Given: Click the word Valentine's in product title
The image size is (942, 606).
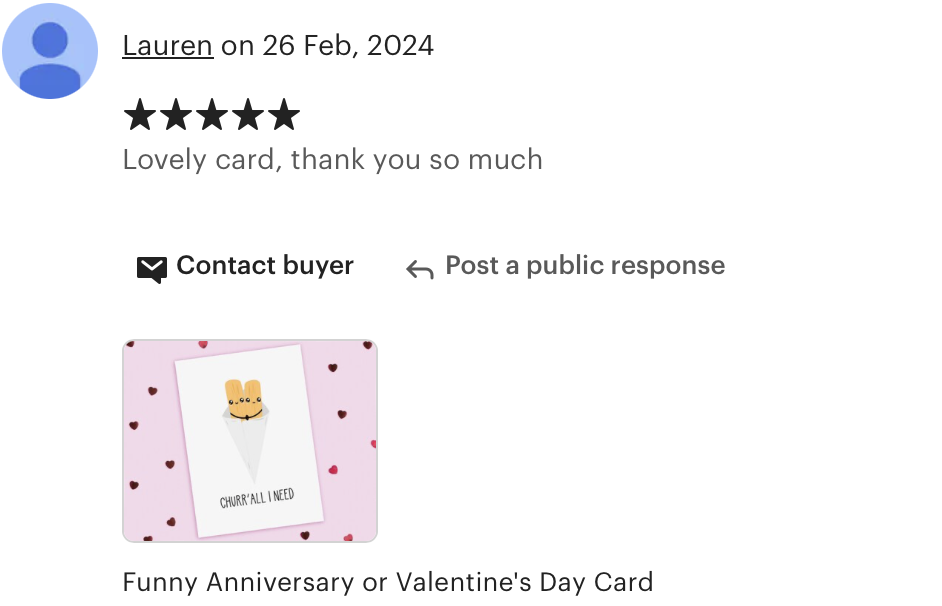Looking at the screenshot, I should click(464, 583).
